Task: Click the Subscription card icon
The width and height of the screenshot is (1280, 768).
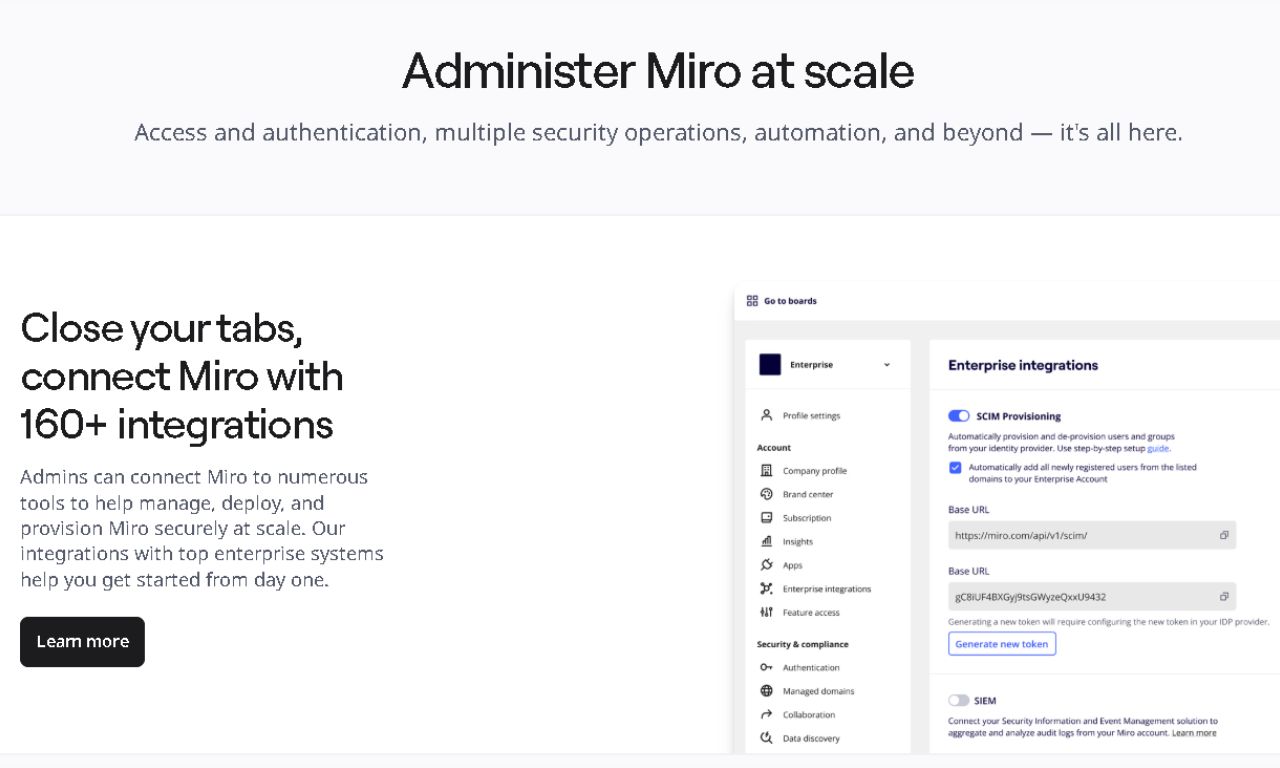Action: pyautogui.click(x=766, y=518)
